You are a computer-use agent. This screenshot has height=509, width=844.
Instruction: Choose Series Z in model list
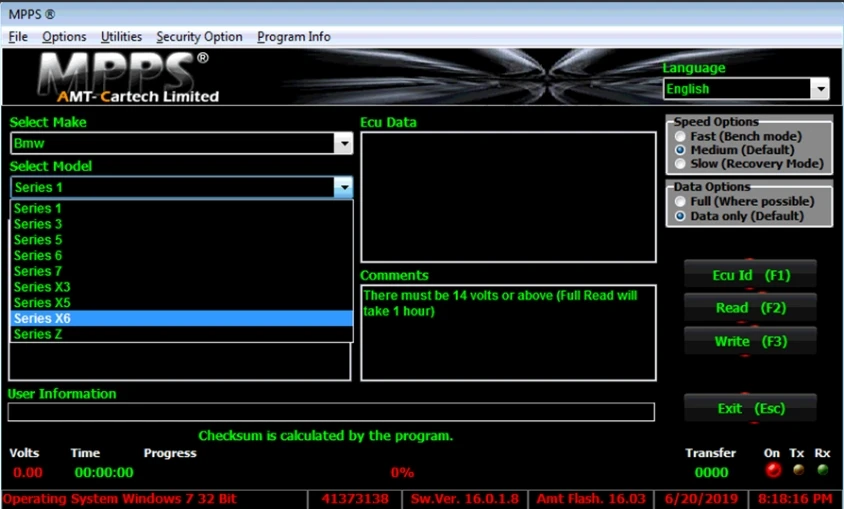tap(181, 334)
